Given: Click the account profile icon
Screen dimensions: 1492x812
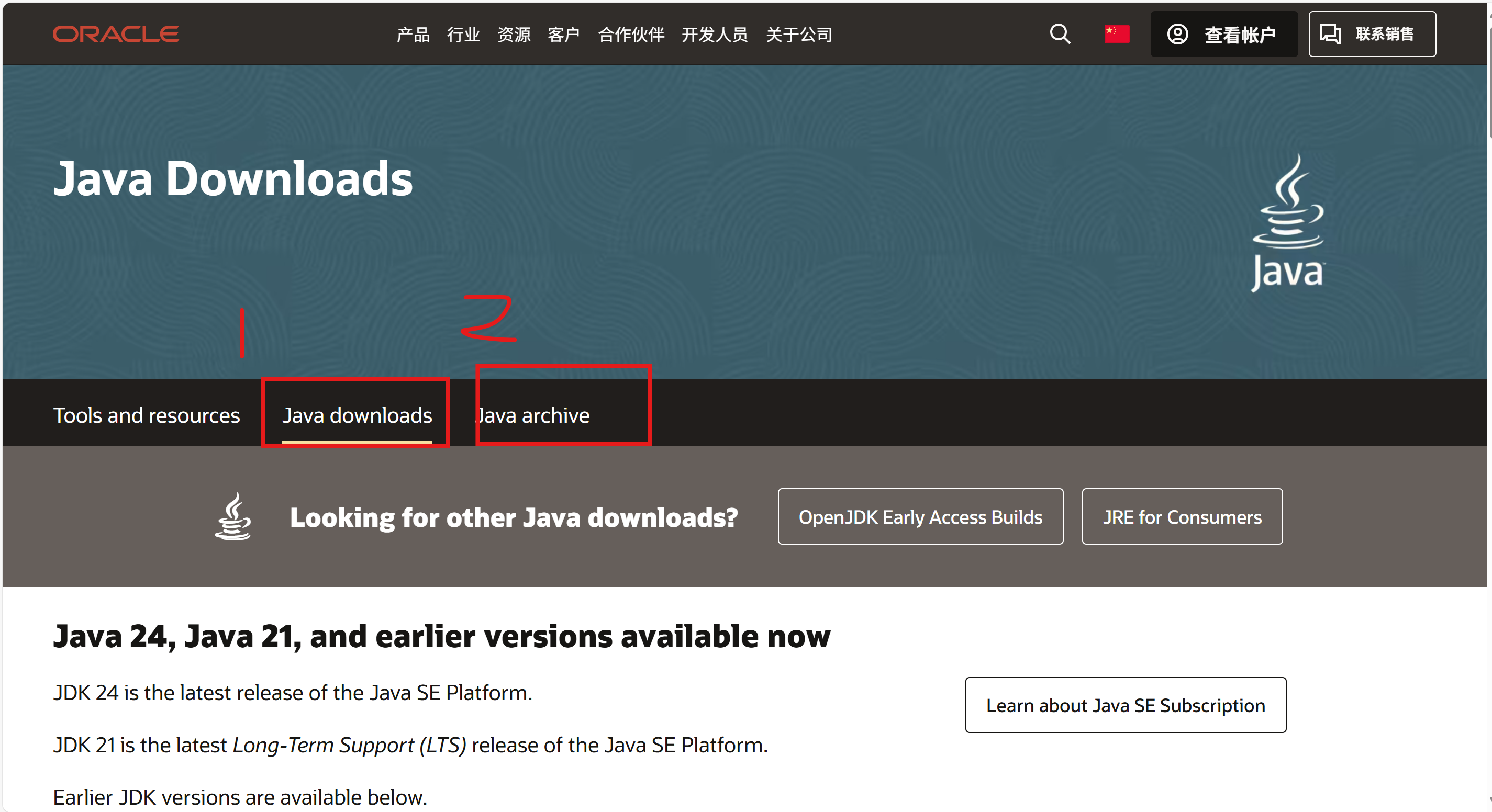Looking at the screenshot, I should 1177,34.
